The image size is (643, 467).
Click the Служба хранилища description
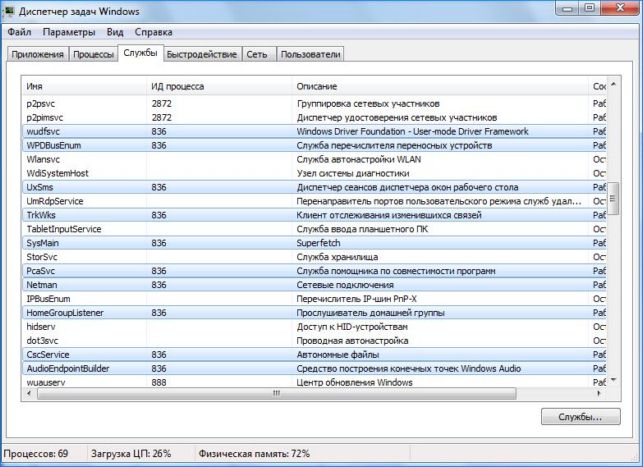[x=337, y=257]
